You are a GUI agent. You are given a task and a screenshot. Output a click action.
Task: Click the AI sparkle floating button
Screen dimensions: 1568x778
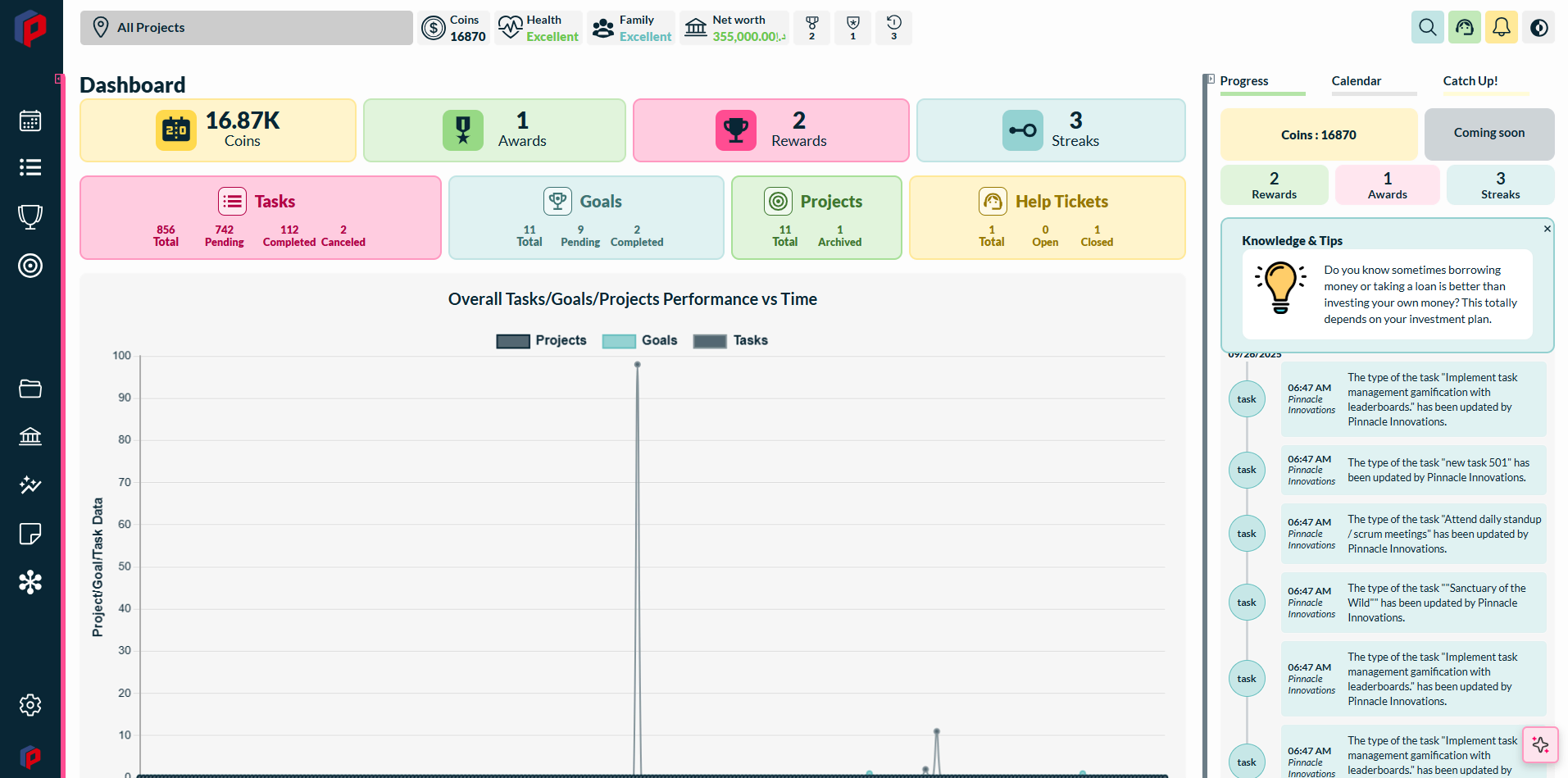(1540, 744)
